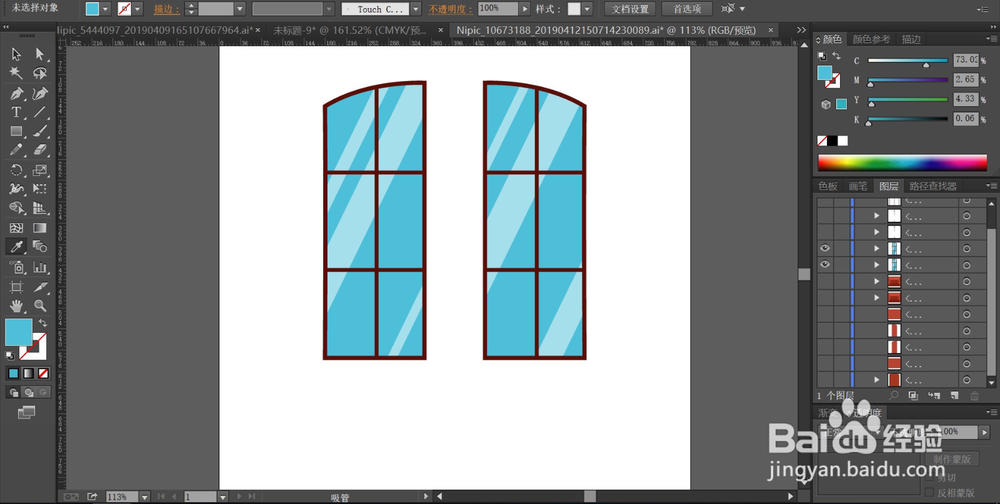Choose the Shape Builder tool

(x=17, y=208)
